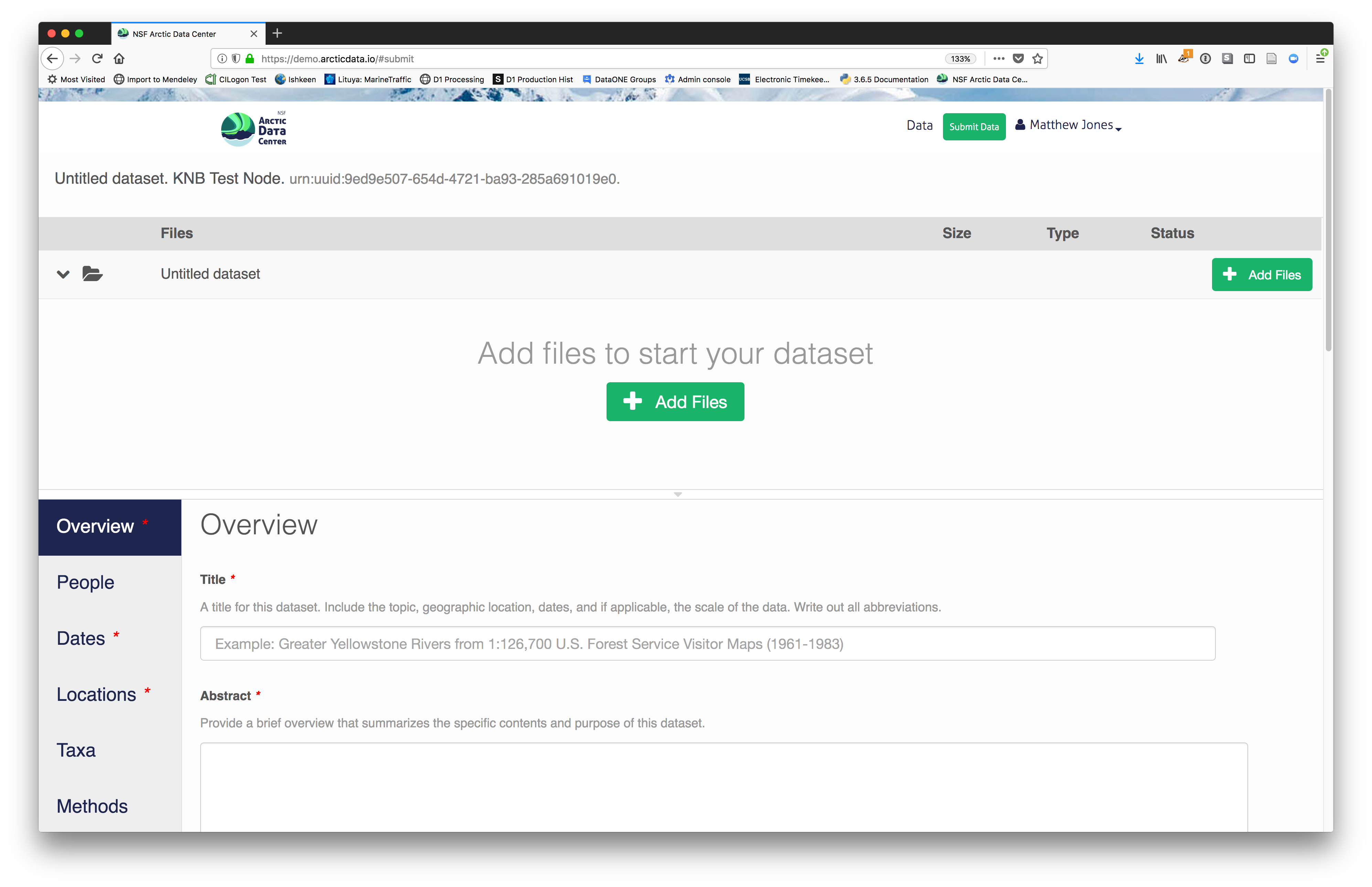
Task: Save page to Pocket icon
Action: (1018, 59)
